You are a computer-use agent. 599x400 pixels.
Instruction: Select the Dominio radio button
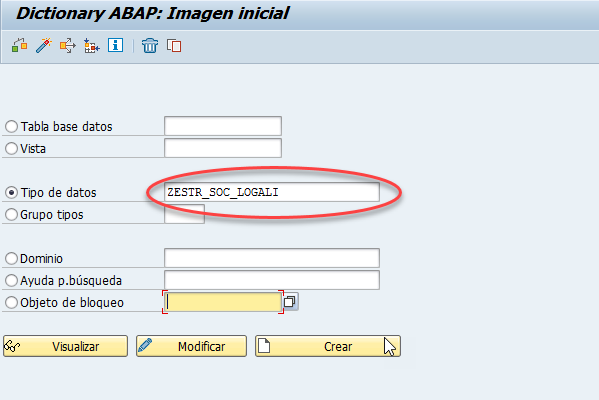tap(11, 258)
